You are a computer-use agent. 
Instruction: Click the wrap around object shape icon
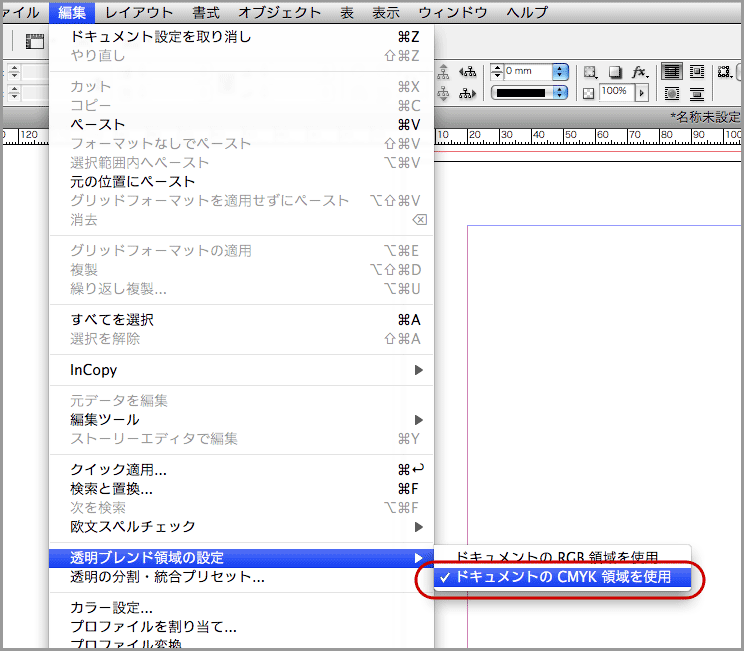tap(672, 93)
